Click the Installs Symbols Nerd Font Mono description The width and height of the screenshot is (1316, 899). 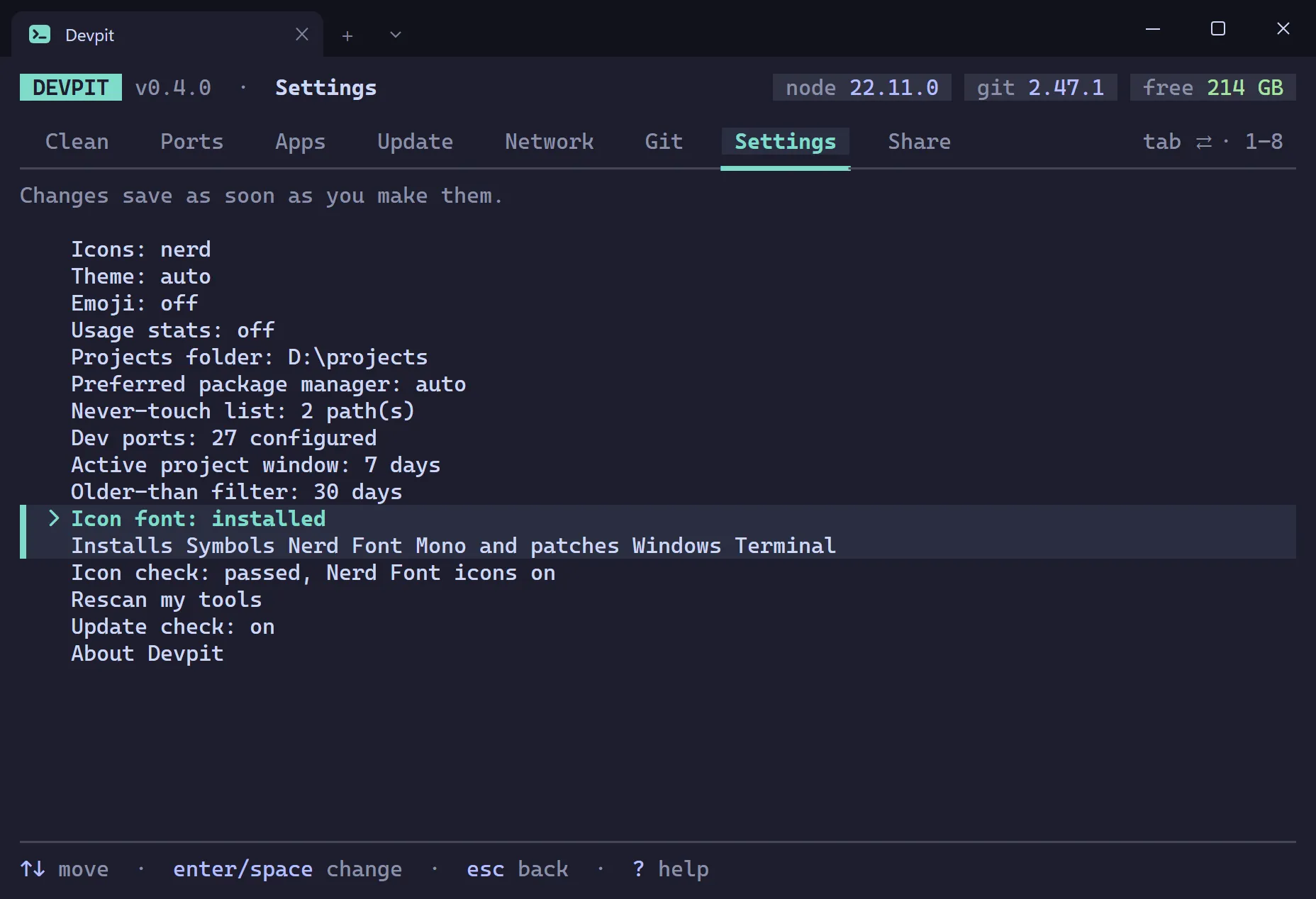(454, 546)
